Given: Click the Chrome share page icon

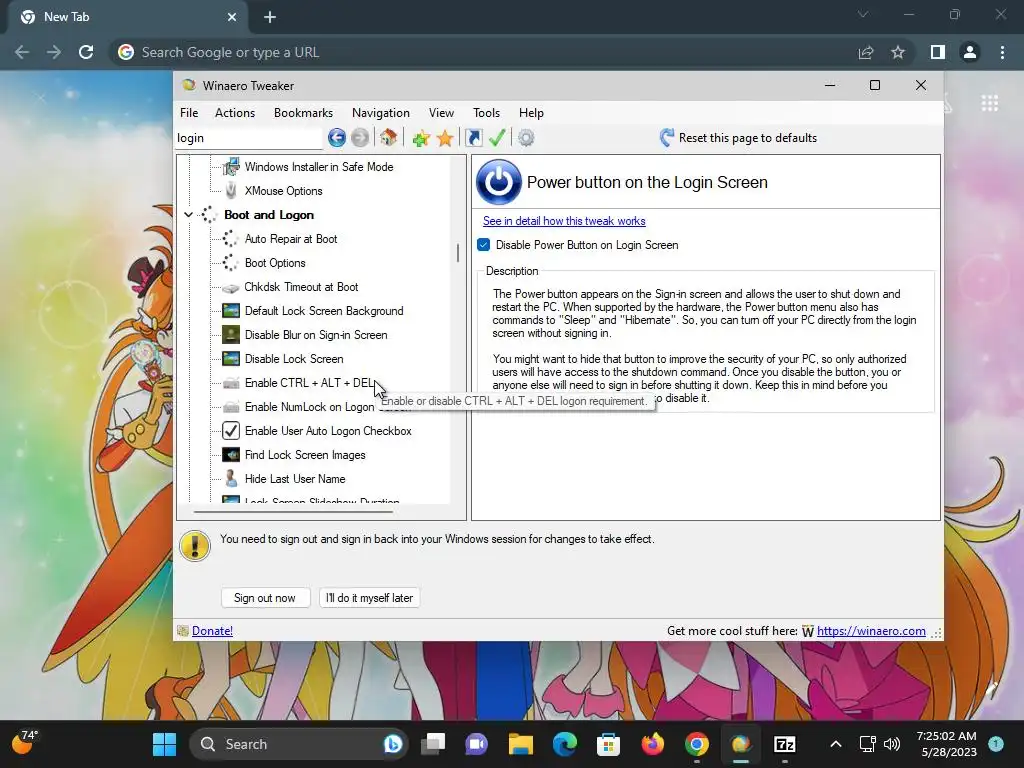Looking at the screenshot, I should pos(866,52).
